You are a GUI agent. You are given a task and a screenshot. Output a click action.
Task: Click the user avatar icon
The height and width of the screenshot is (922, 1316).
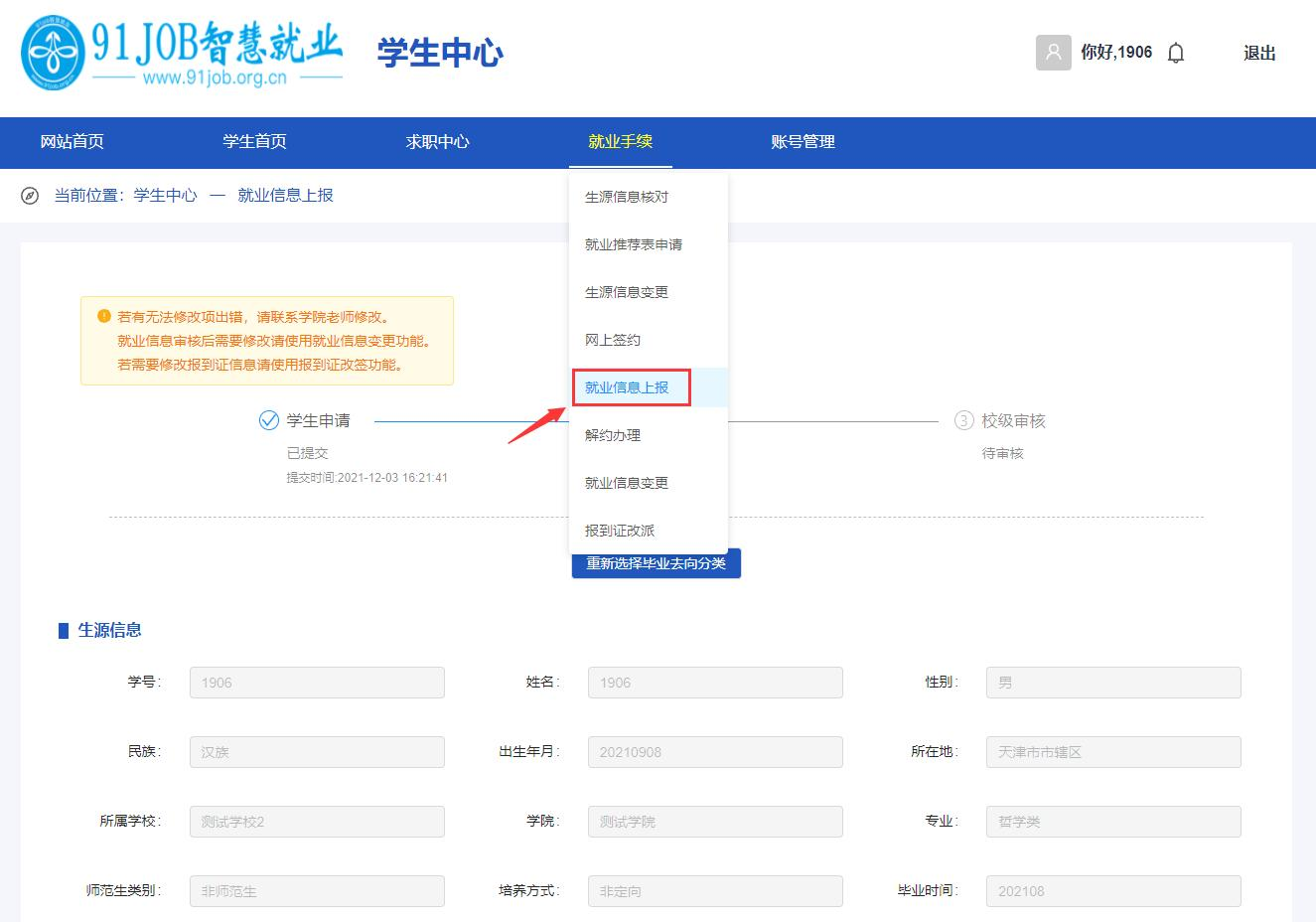(1053, 53)
